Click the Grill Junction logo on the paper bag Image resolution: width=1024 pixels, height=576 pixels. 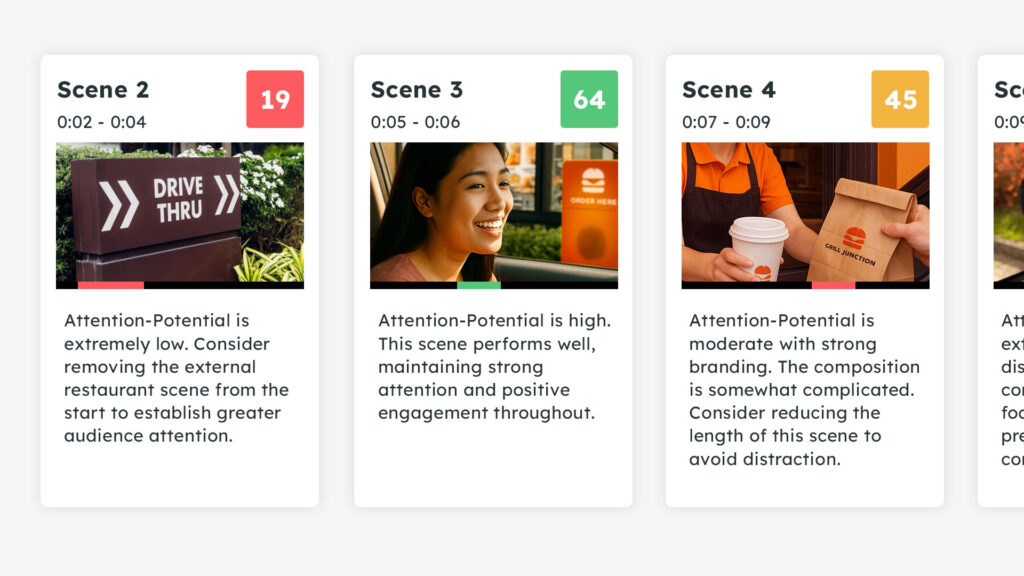(853, 239)
